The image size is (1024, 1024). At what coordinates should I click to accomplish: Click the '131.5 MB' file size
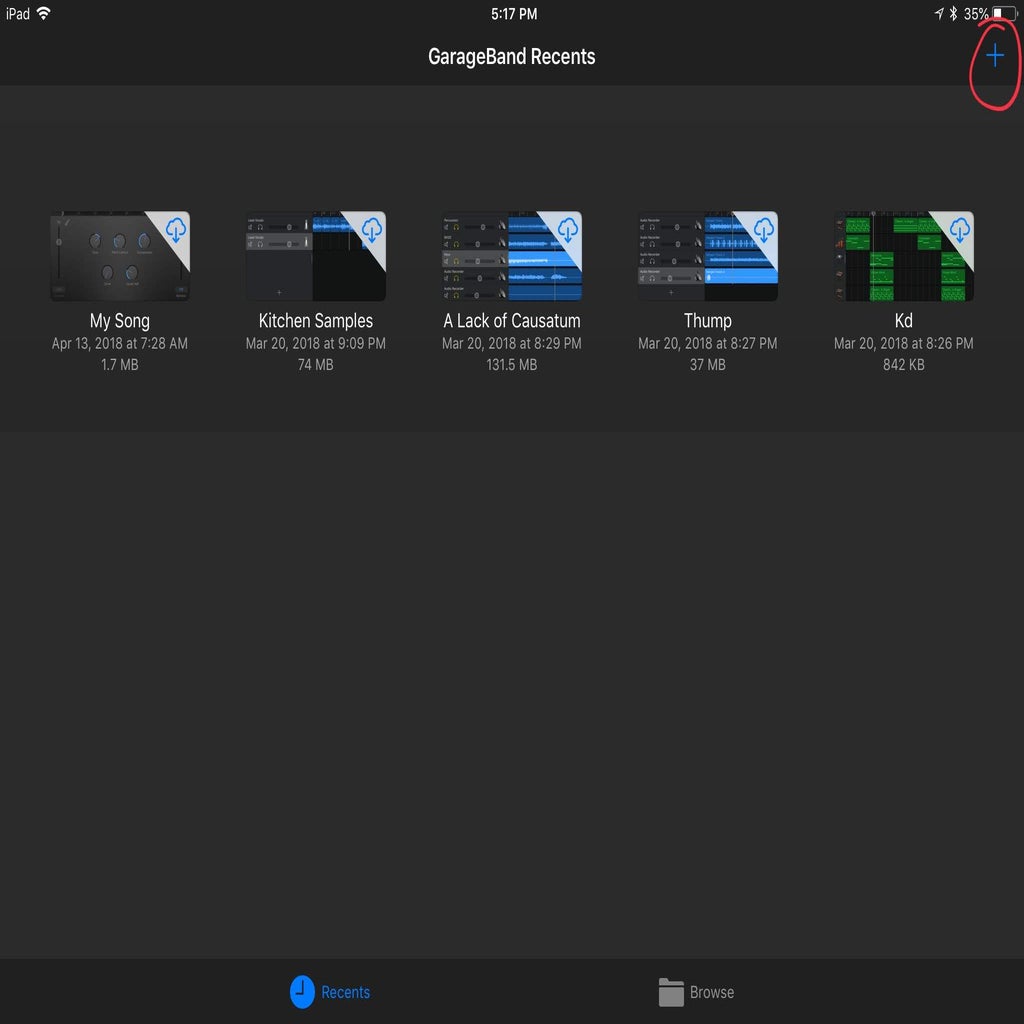(x=511, y=365)
